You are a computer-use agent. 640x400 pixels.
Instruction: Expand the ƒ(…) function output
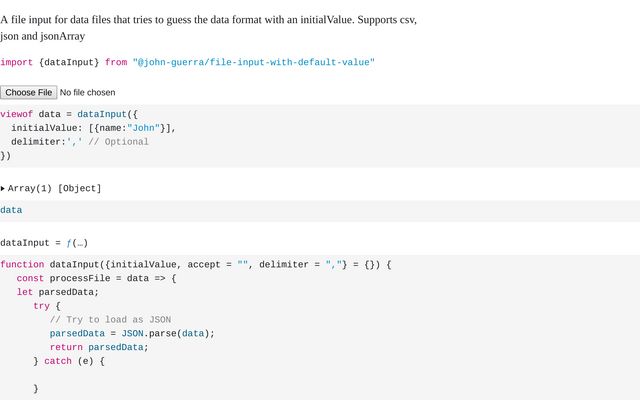77,242
